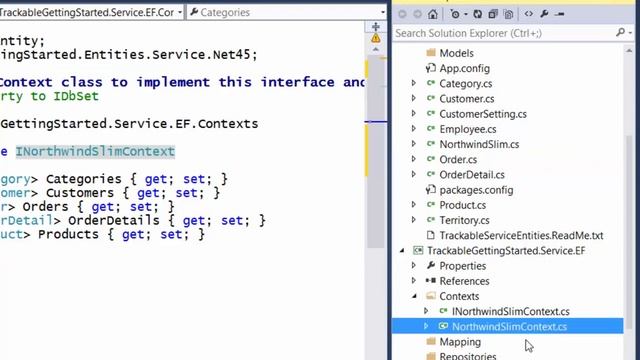The image size is (640, 360).
Task: Expand the OrderDetail.cs node
Action: 413,174
